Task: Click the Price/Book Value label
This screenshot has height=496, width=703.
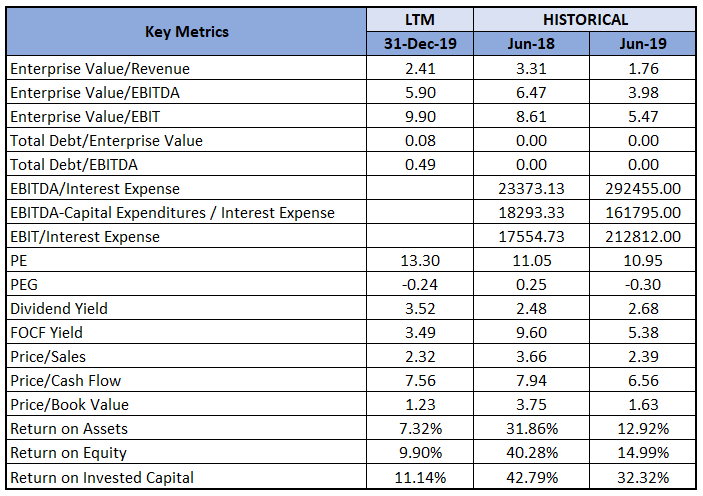Action: (x=69, y=405)
